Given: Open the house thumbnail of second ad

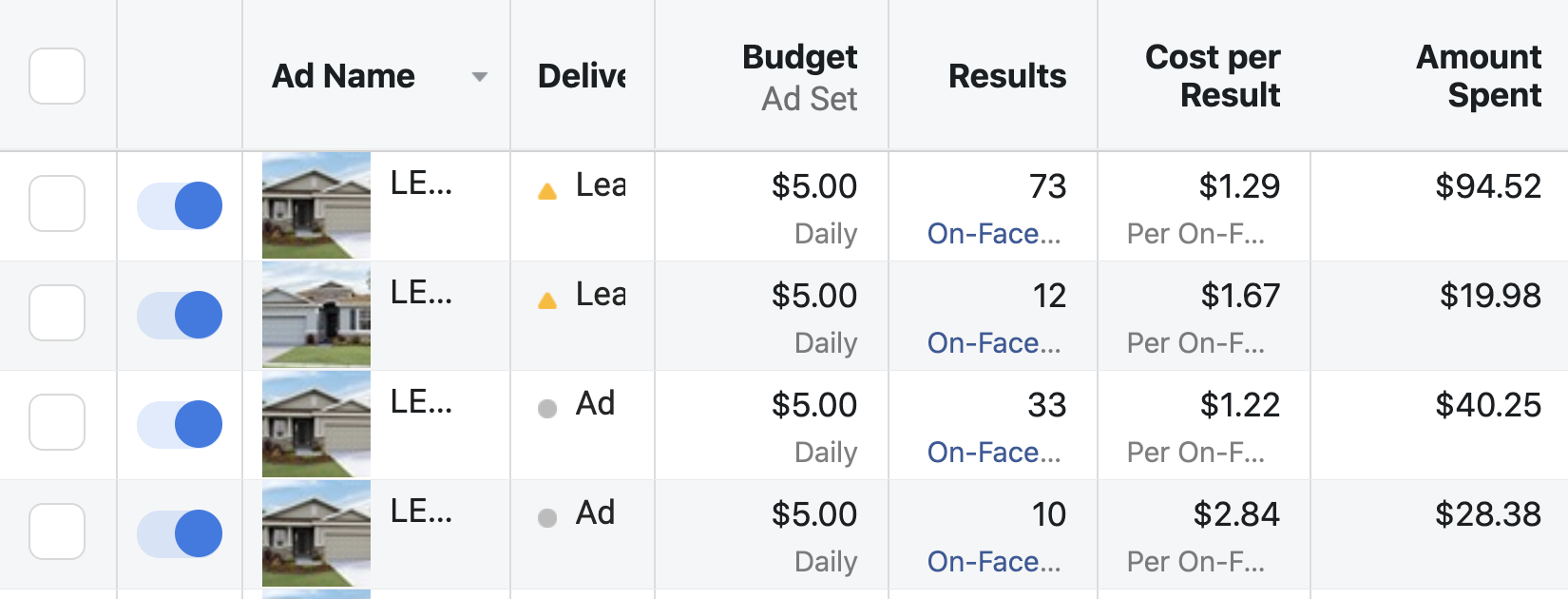Looking at the screenshot, I should point(316,315).
